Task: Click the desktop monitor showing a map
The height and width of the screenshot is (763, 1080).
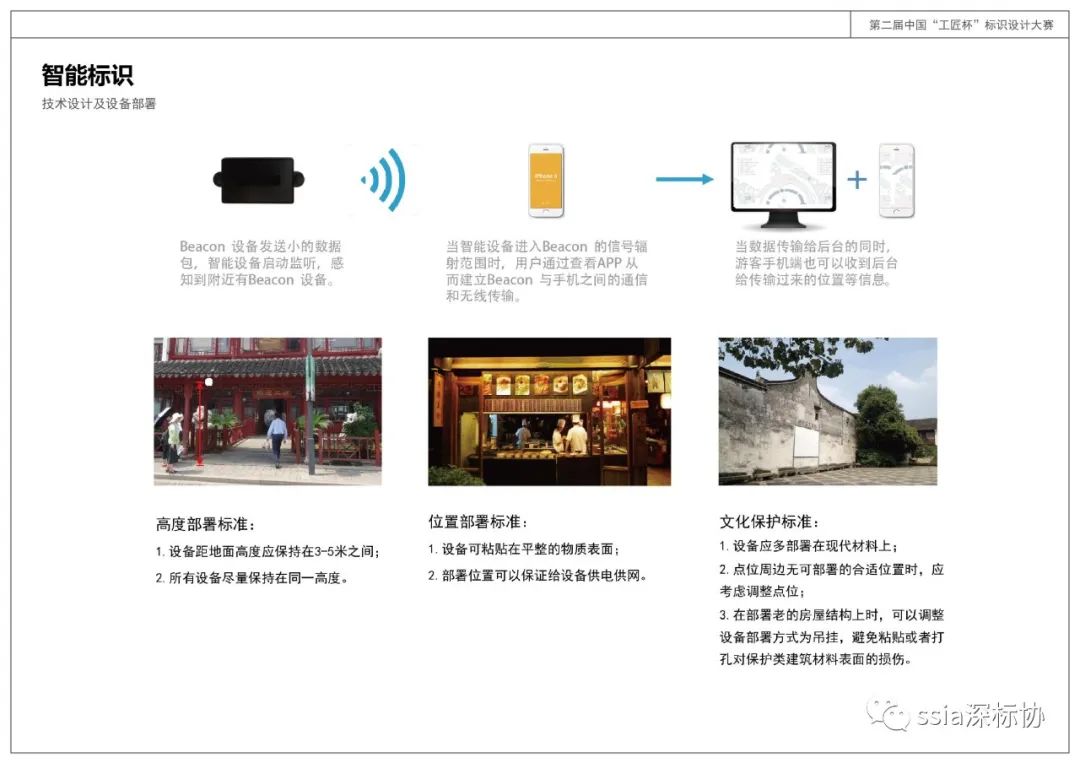Action: 783,185
